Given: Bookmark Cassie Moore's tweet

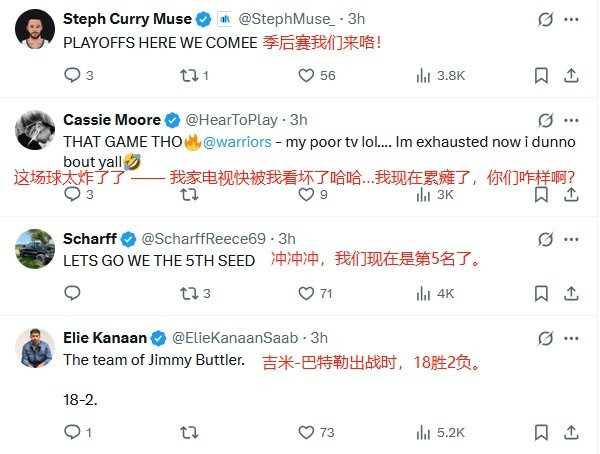Looking at the screenshot, I should pyautogui.click(x=541, y=194).
